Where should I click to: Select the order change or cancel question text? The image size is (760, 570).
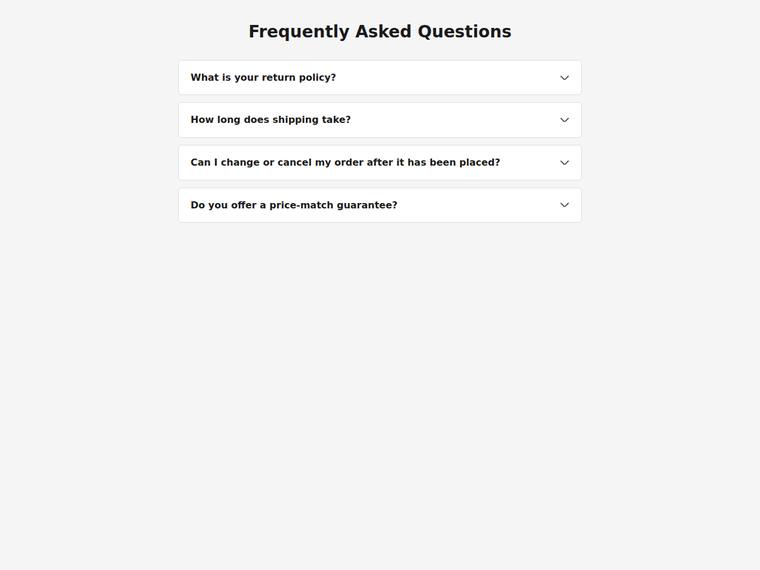(345, 162)
